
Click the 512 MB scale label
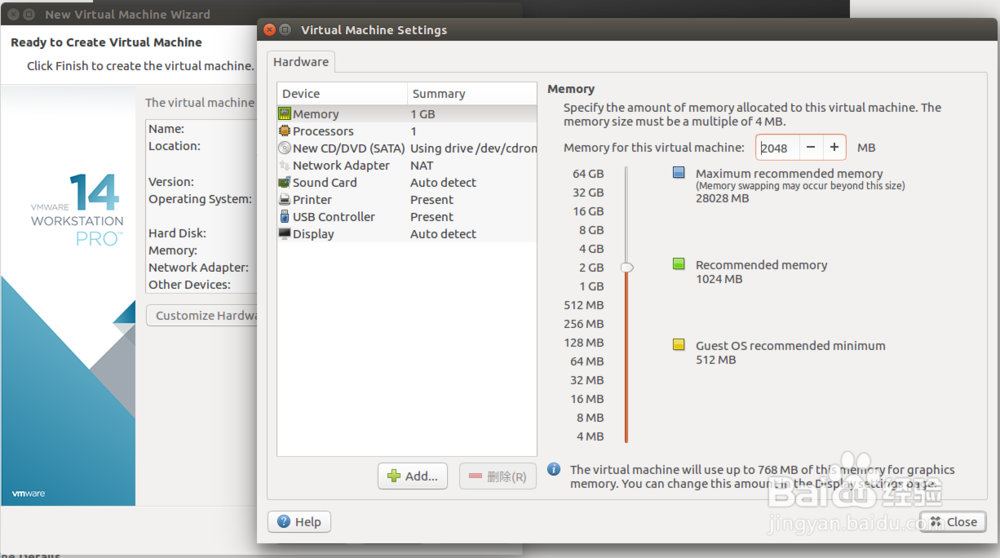(584, 305)
